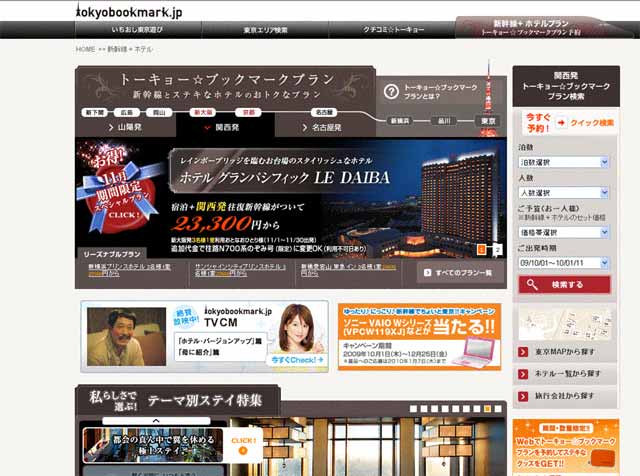640x476 pixels.
Task: Click red arrow beside 東京MAPから探す
Action: point(523,352)
